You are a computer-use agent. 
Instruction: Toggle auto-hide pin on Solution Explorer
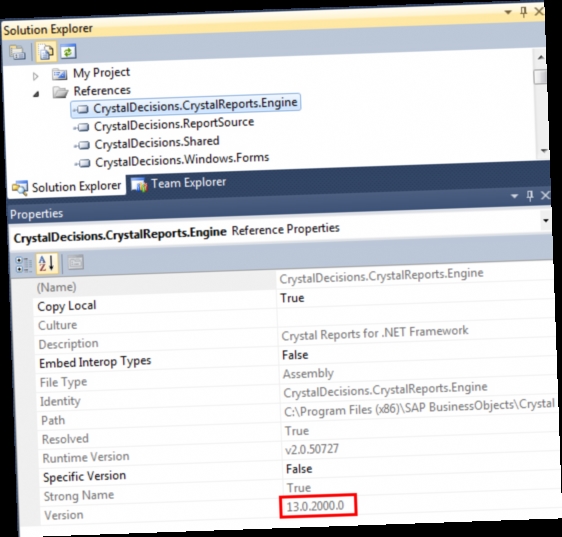tap(523, 12)
